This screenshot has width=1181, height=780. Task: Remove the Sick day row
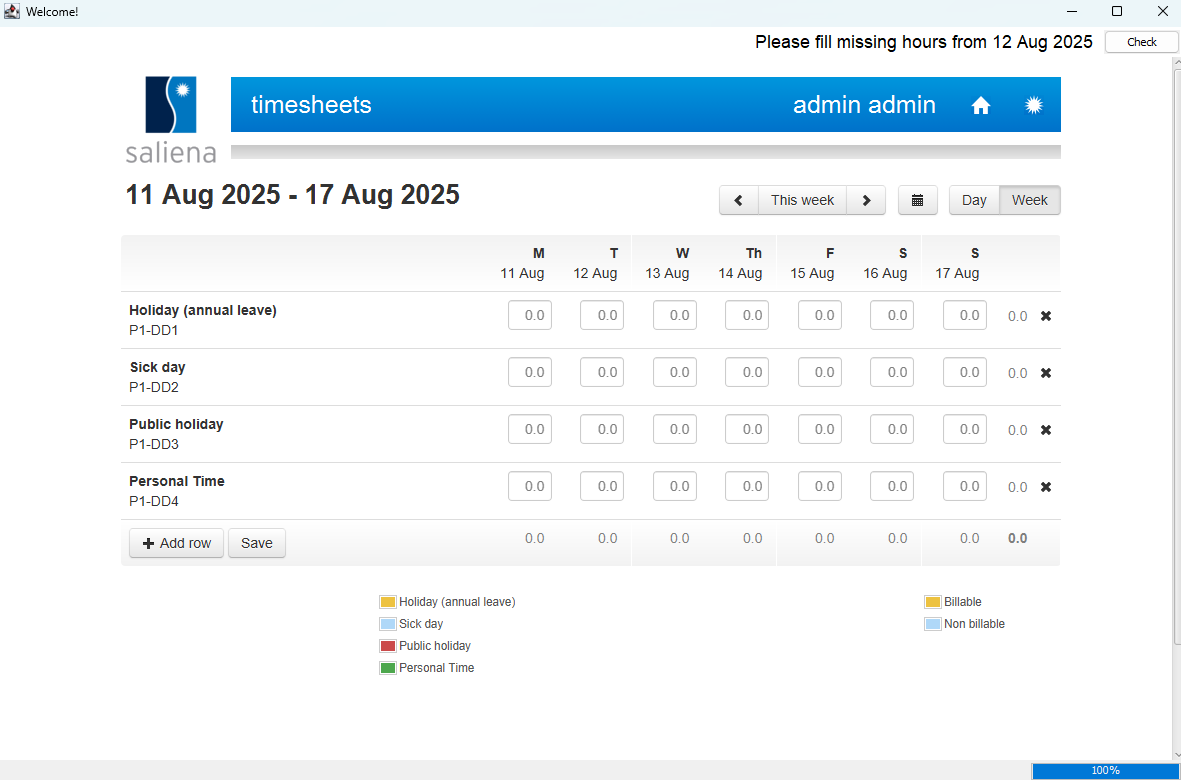click(1046, 373)
